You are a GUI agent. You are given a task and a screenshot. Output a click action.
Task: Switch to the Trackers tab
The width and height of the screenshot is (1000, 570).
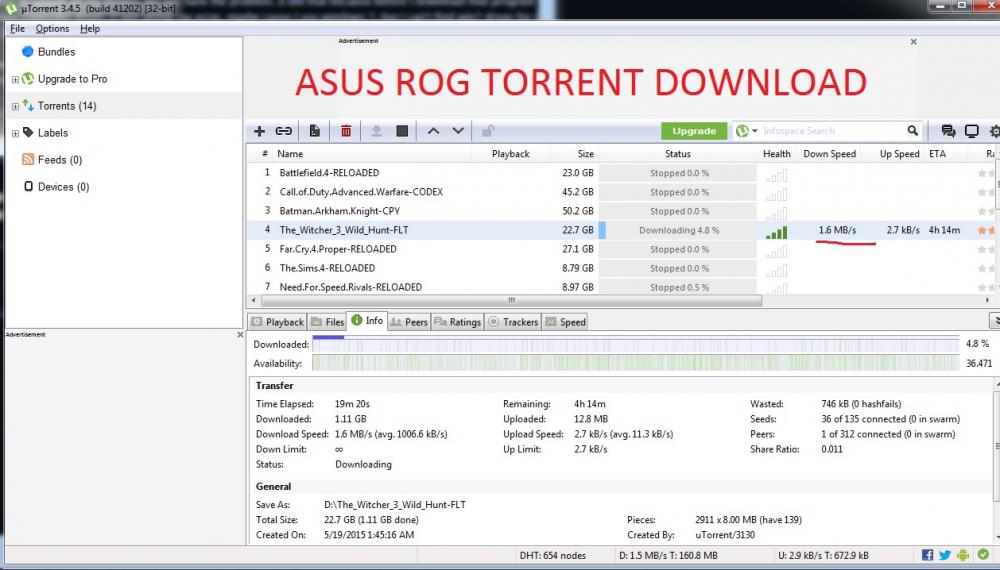513,322
